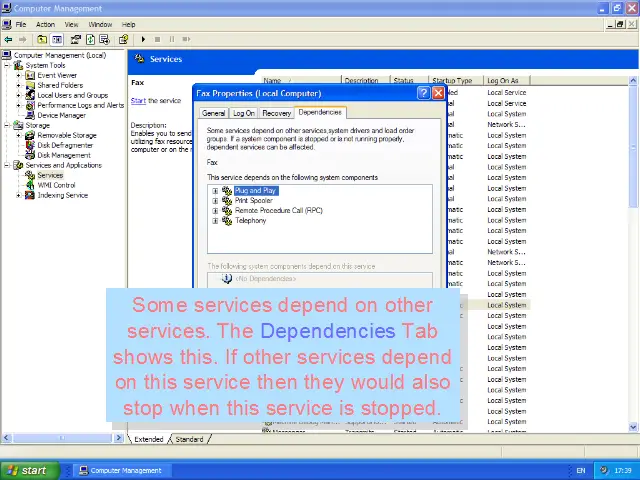This screenshot has width=640, height=480.
Task: Click the Refresh toolbar icon
Action: pos(90,40)
